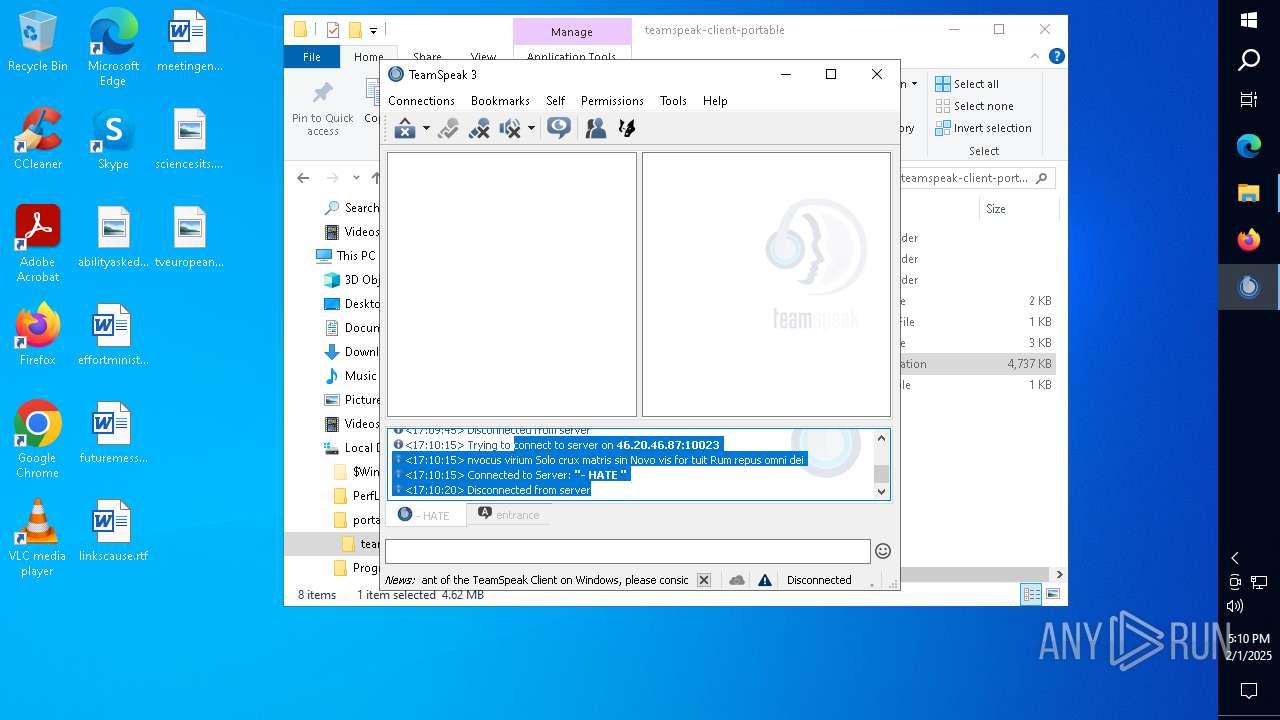This screenshot has width=1280, height=720.
Task: Open the Permissions menu in TeamSpeak
Action: tap(612, 101)
